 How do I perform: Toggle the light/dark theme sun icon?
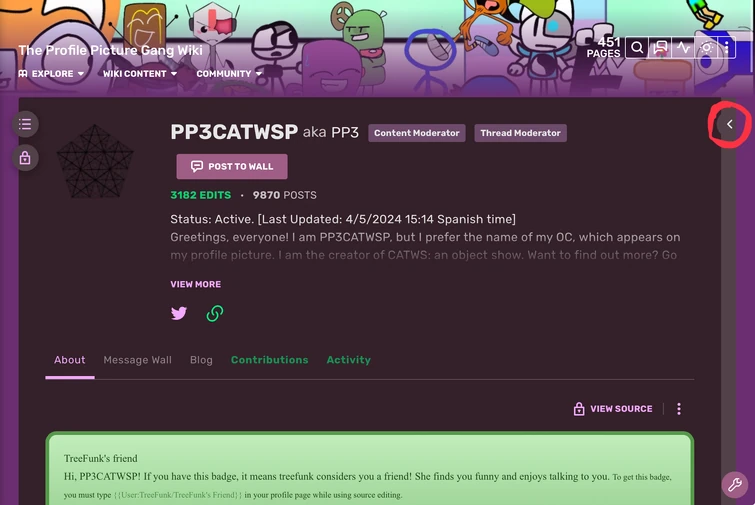706,48
